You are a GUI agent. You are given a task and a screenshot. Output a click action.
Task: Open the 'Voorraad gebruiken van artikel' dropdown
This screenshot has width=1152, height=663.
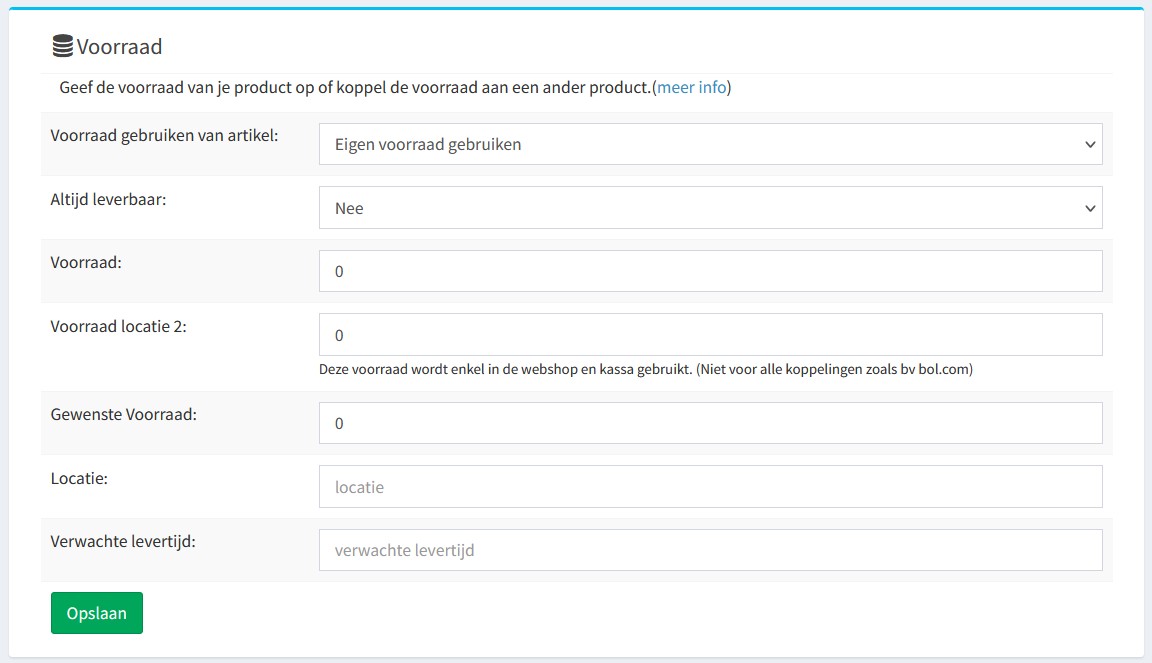(x=710, y=144)
